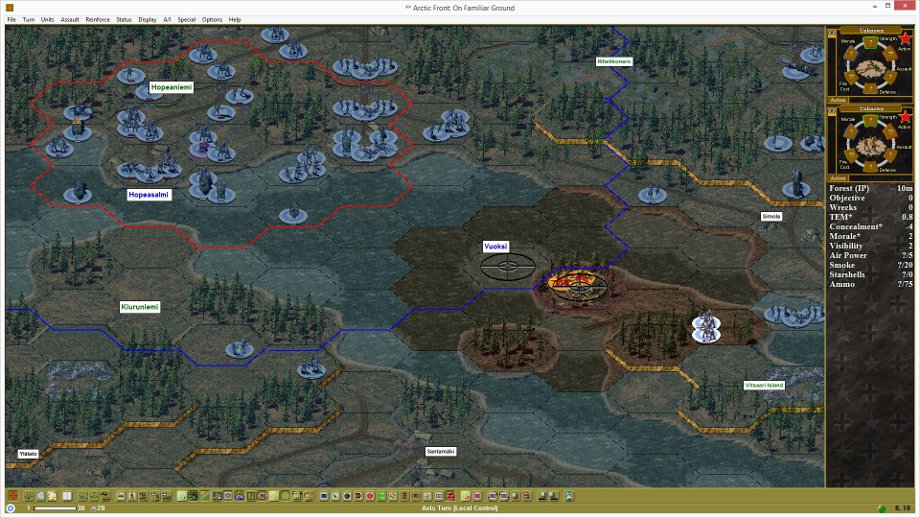Open the Status menu
Image resolution: width=920 pixels, height=518 pixels.
(124, 19)
